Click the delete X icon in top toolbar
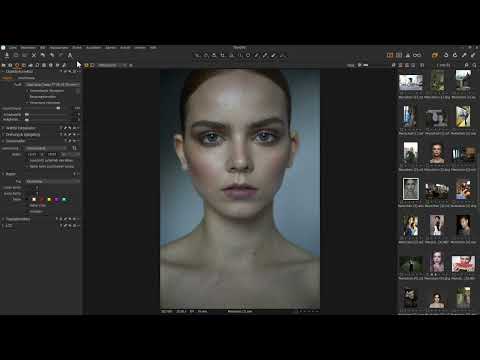This screenshot has height=360, width=480. pyautogui.click(x=34, y=55)
